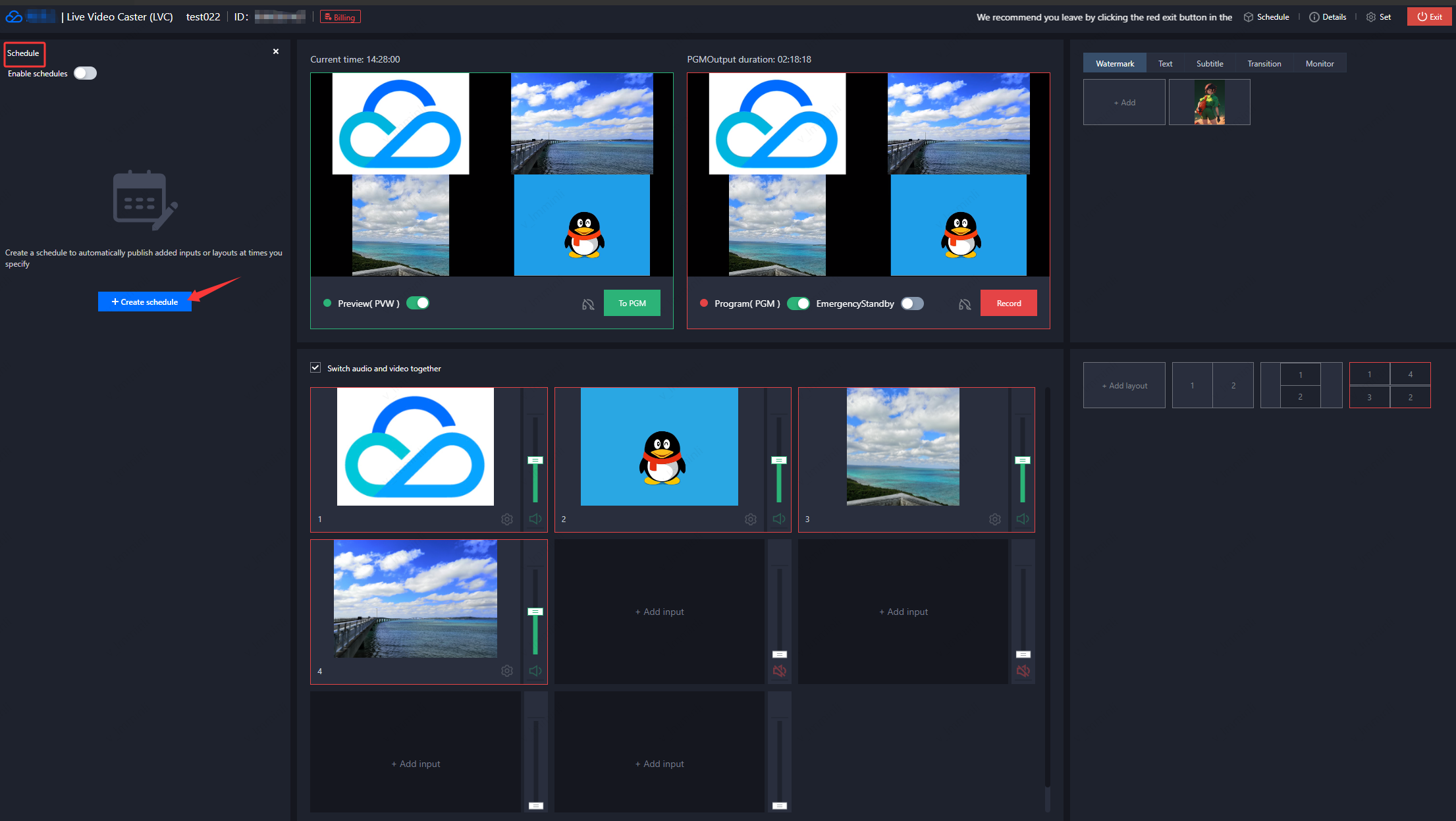
Task: Mute speaker icon on input 2
Action: 779,519
